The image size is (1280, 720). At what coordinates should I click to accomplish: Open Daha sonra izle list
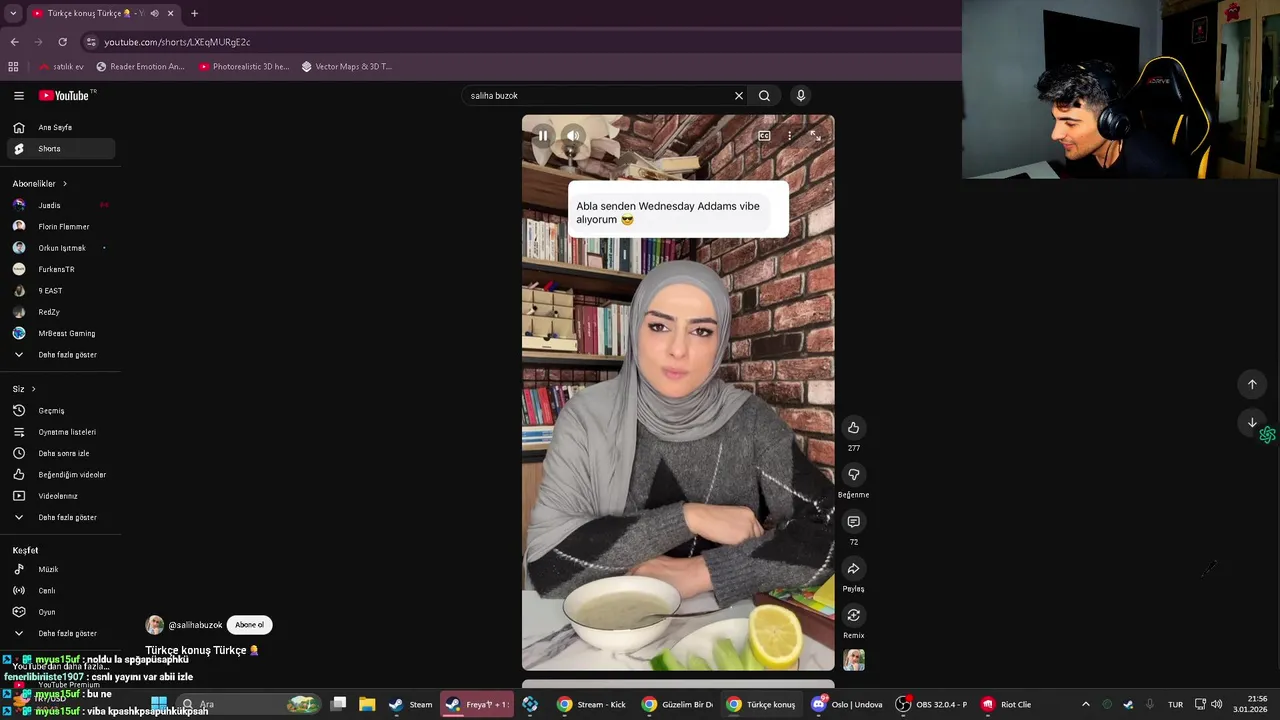pyautogui.click(x=61, y=453)
